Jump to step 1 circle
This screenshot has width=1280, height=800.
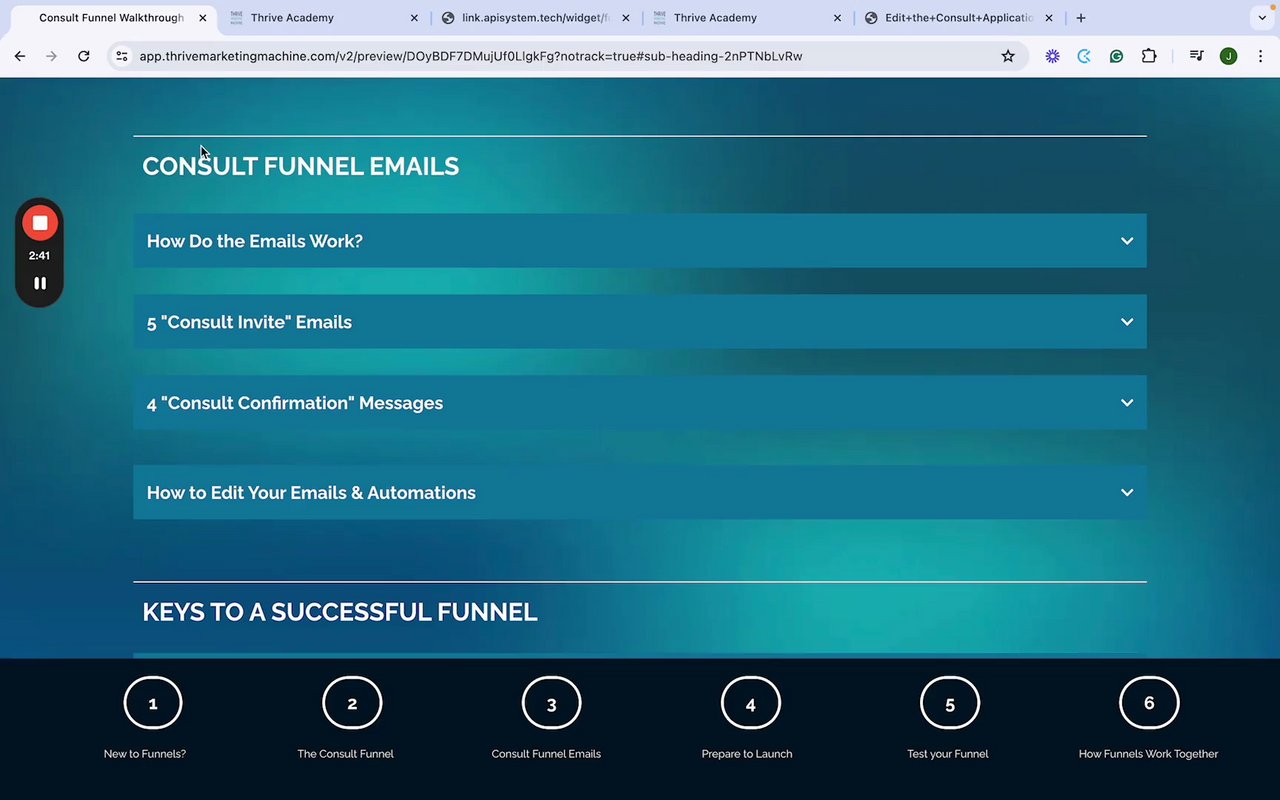pos(153,703)
